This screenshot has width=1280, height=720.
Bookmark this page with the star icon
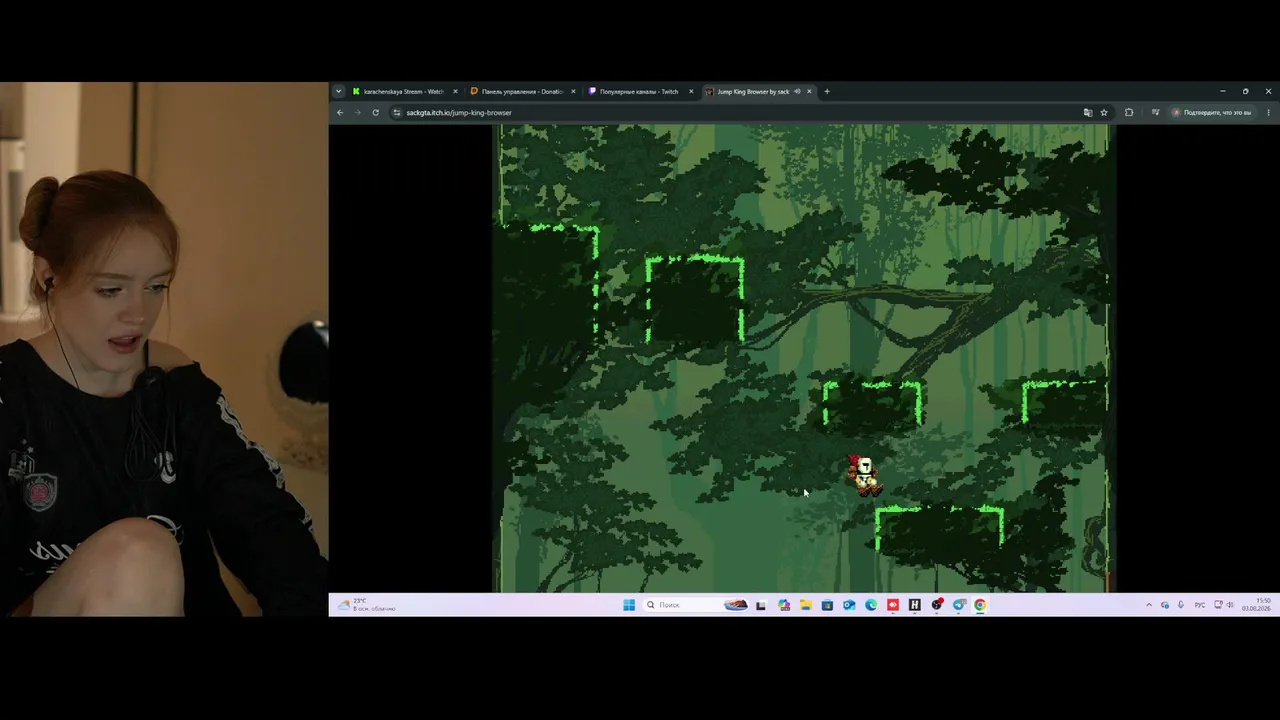point(1104,112)
